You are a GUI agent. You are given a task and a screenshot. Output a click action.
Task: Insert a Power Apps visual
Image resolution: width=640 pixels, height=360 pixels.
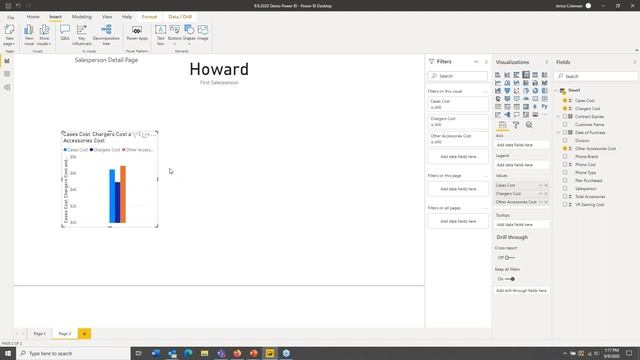pyautogui.click(x=137, y=33)
